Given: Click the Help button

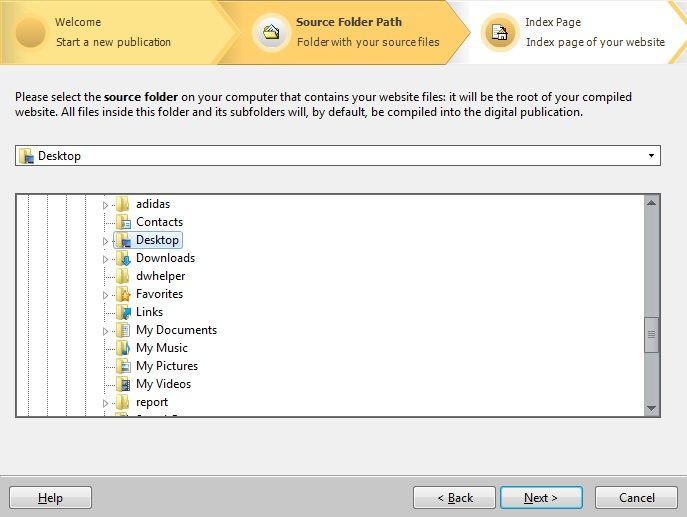Looking at the screenshot, I should (50, 498).
